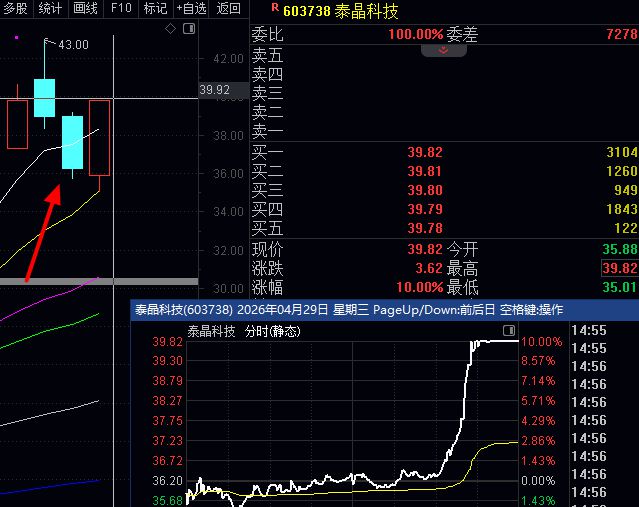
Task: Click the 委比 100.00% value
Action: click(416, 34)
